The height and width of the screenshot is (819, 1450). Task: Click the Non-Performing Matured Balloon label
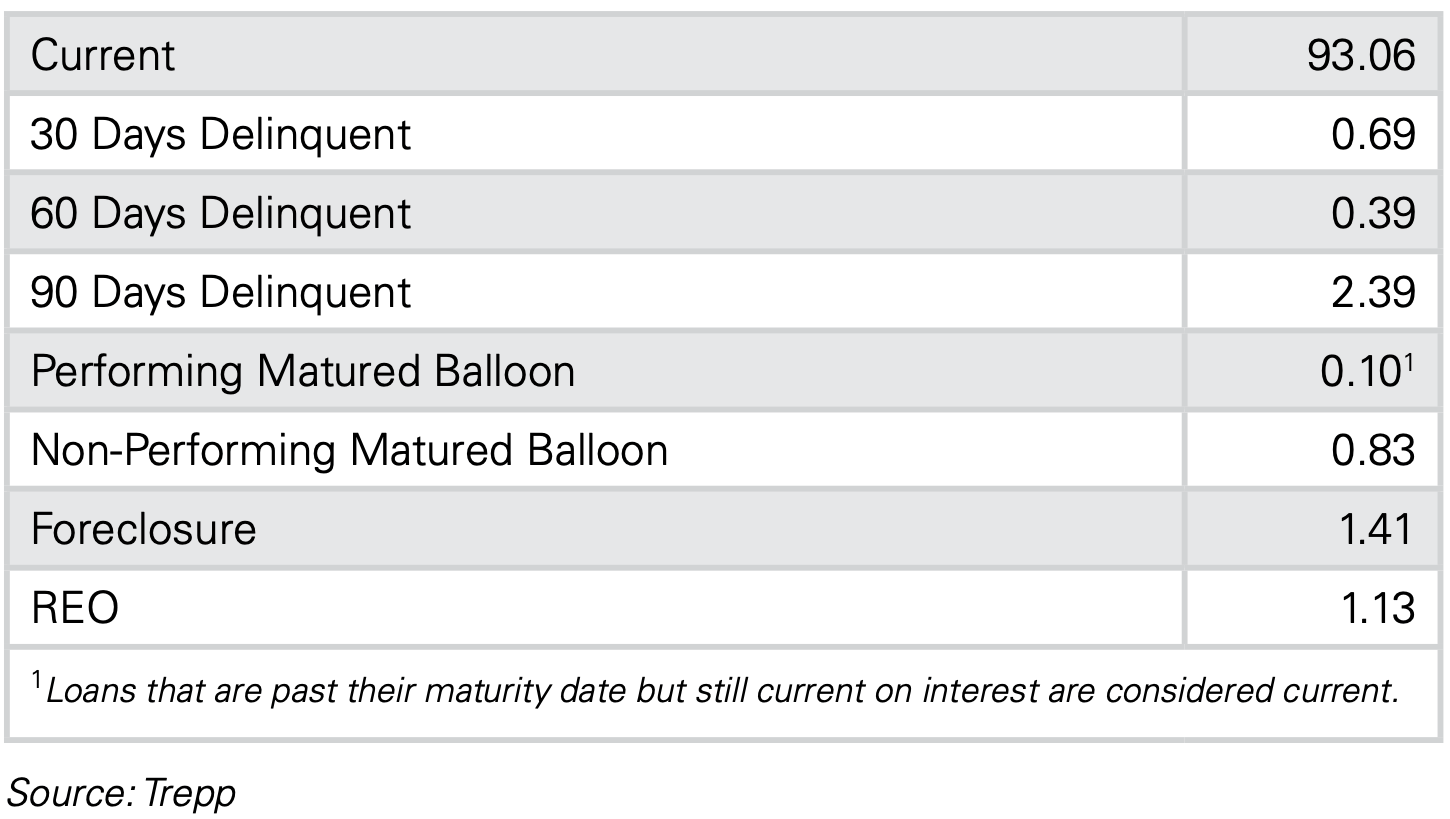349,450
